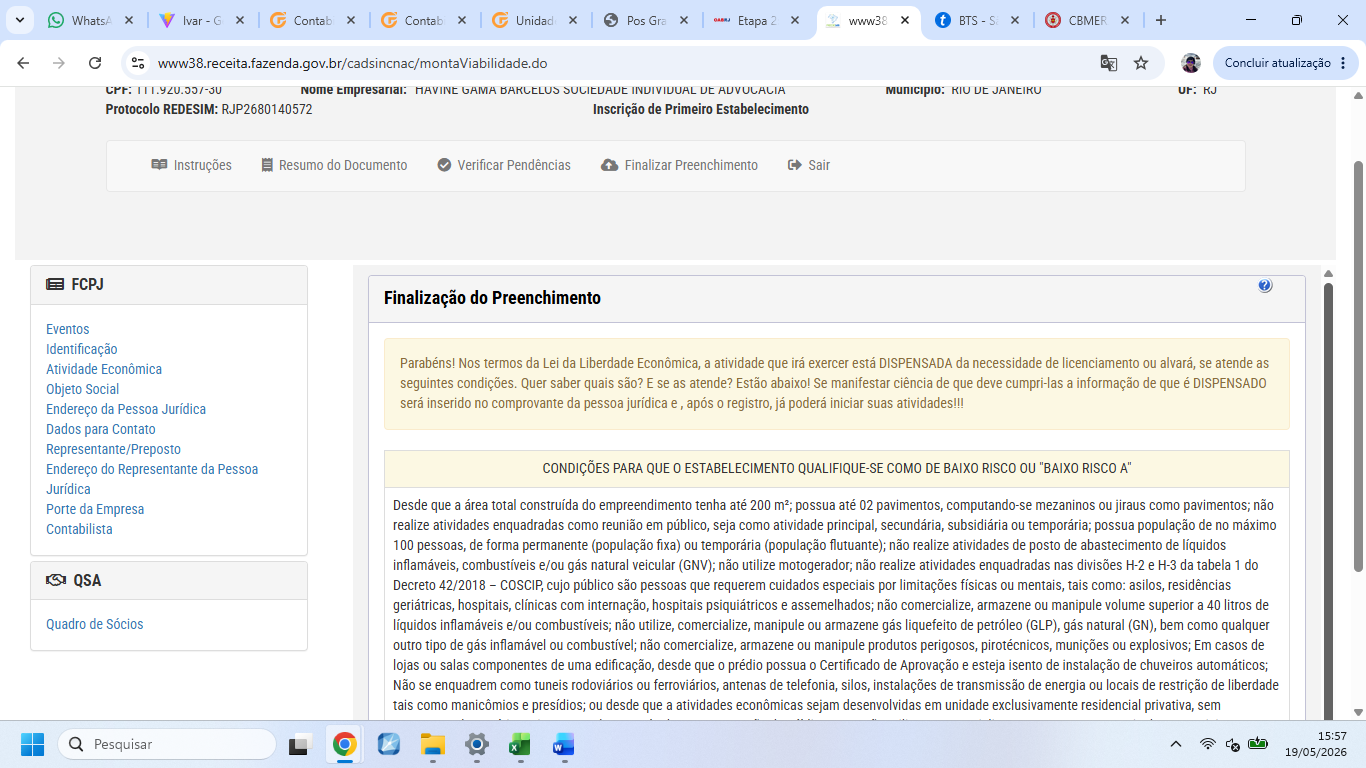1366x768 pixels.
Task: Open the Representante/Preposto link
Action: coord(114,449)
